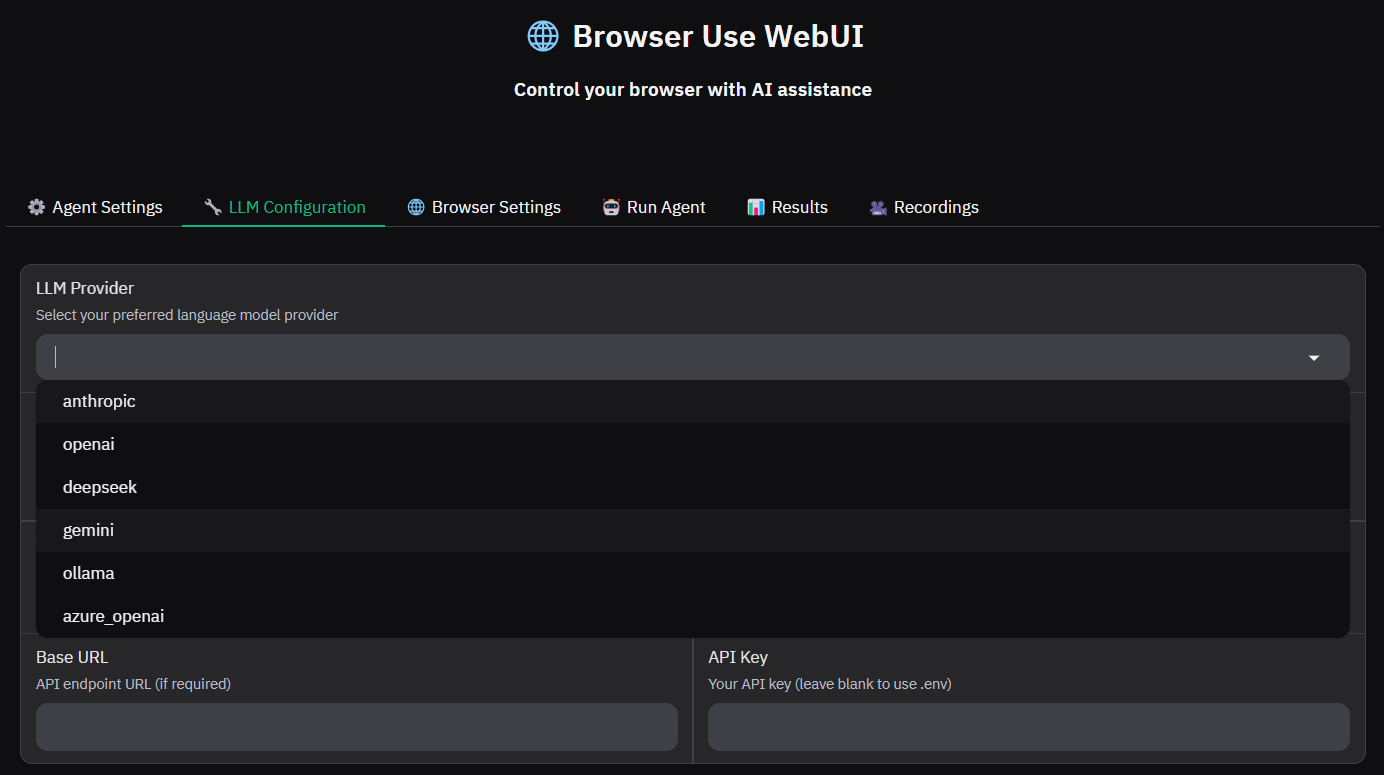The width and height of the screenshot is (1384, 775).
Task: Click the API Key label
Action: (738, 657)
